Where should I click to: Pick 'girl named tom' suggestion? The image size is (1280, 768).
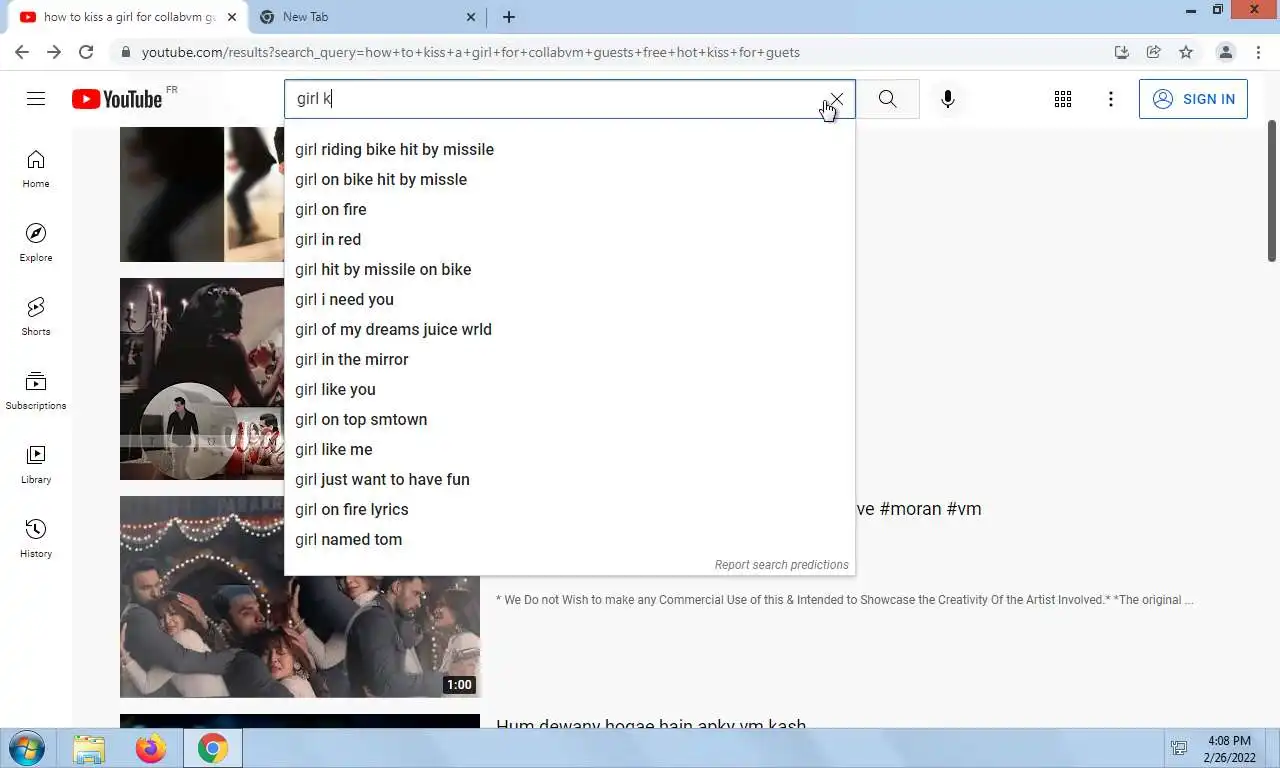pyautogui.click(x=570, y=539)
